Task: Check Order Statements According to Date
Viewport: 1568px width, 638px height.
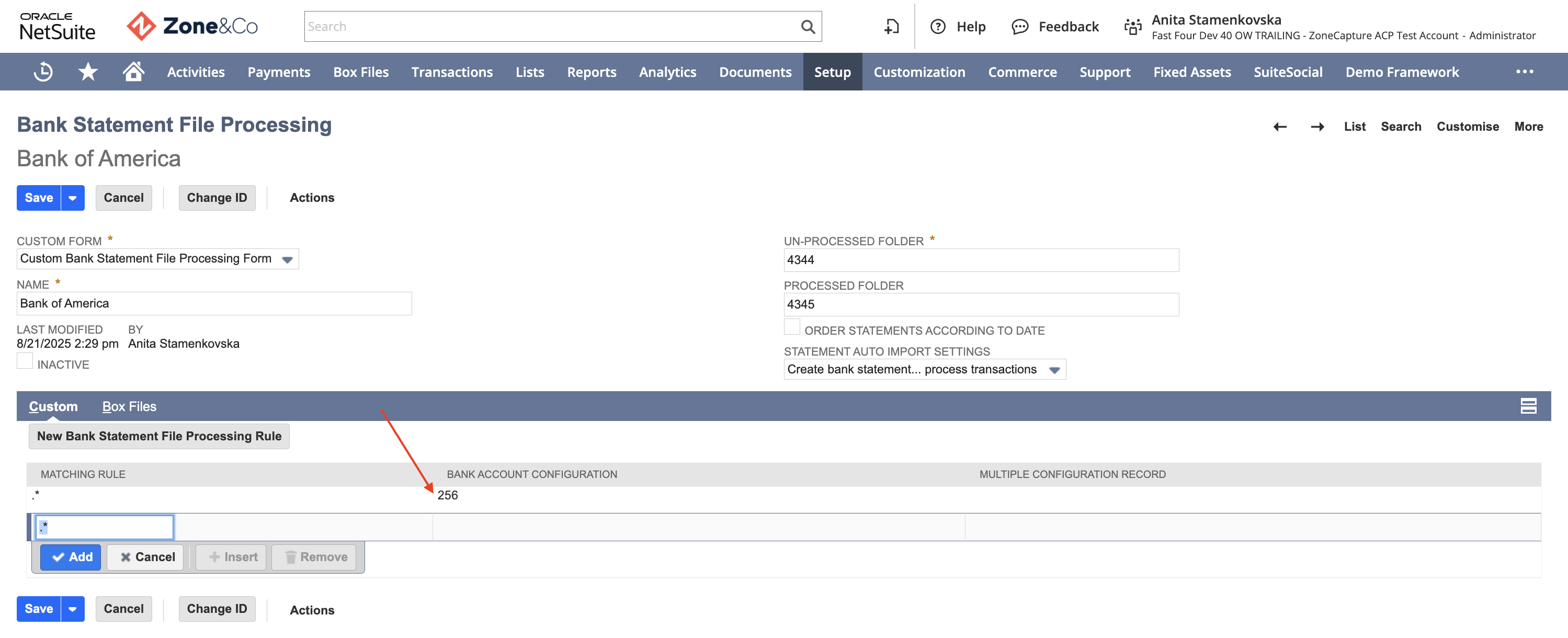Action: click(792, 327)
